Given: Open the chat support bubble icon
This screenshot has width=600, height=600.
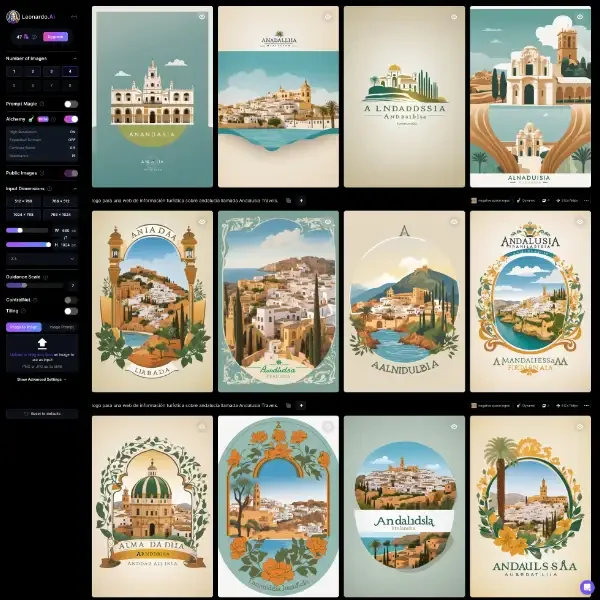Looking at the screenshot, I should [x=587, y=587].
